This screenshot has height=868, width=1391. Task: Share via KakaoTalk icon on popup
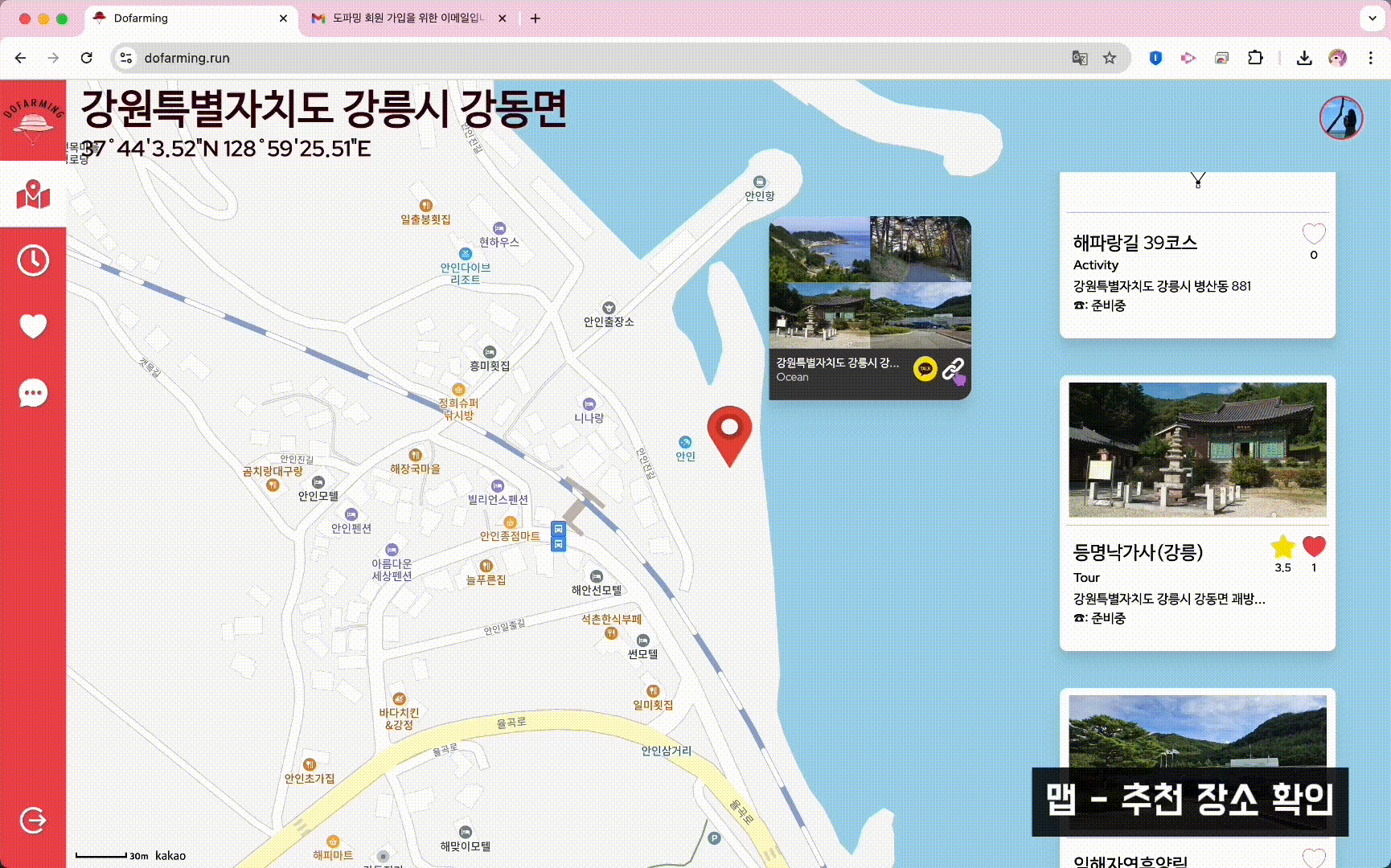click(925, 369)
